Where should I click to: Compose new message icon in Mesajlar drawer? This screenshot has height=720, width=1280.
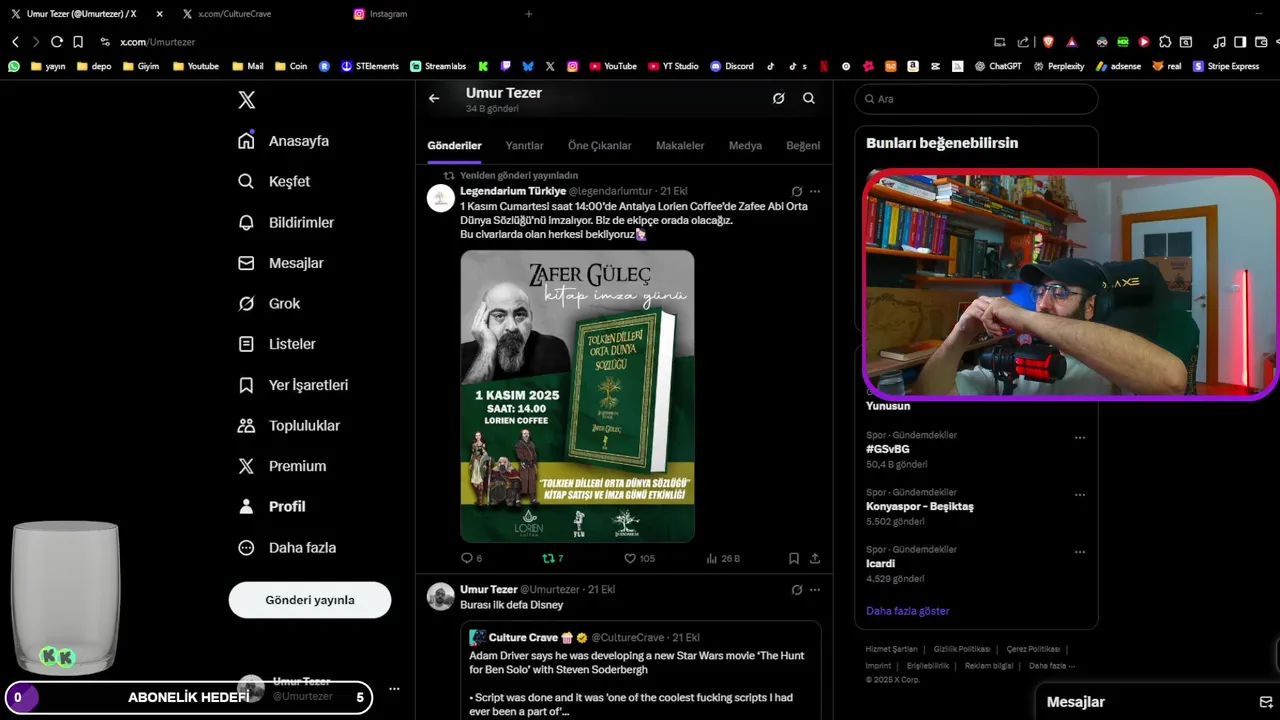tap(1265, 702)
